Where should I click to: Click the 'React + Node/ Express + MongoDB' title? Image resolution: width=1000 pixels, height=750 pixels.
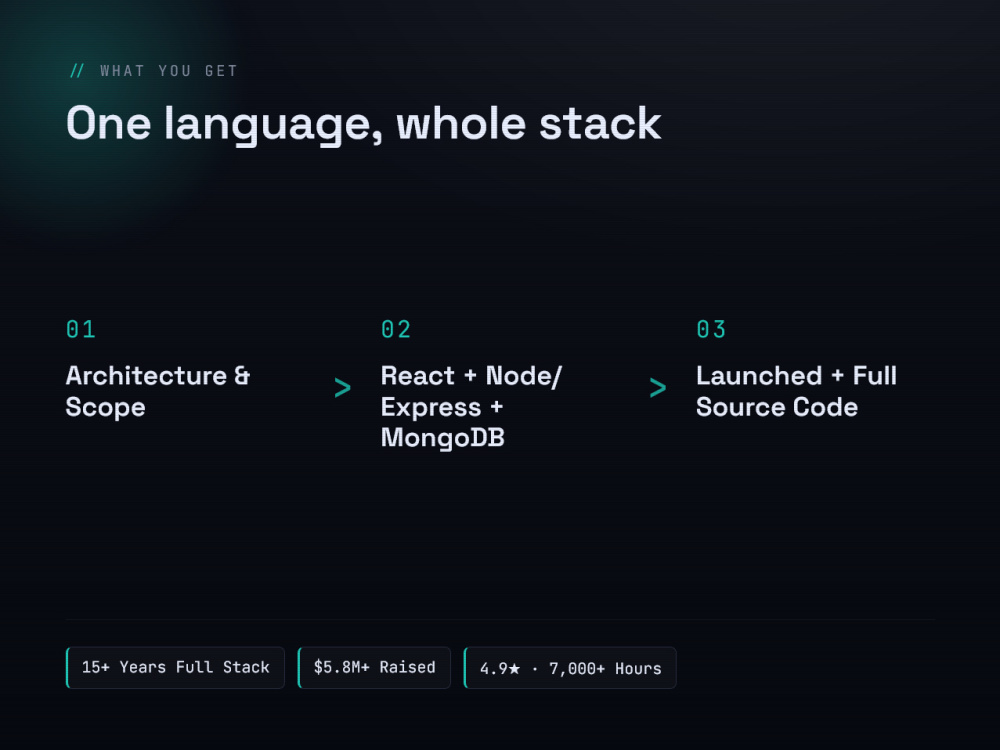[x=471, y=407]
